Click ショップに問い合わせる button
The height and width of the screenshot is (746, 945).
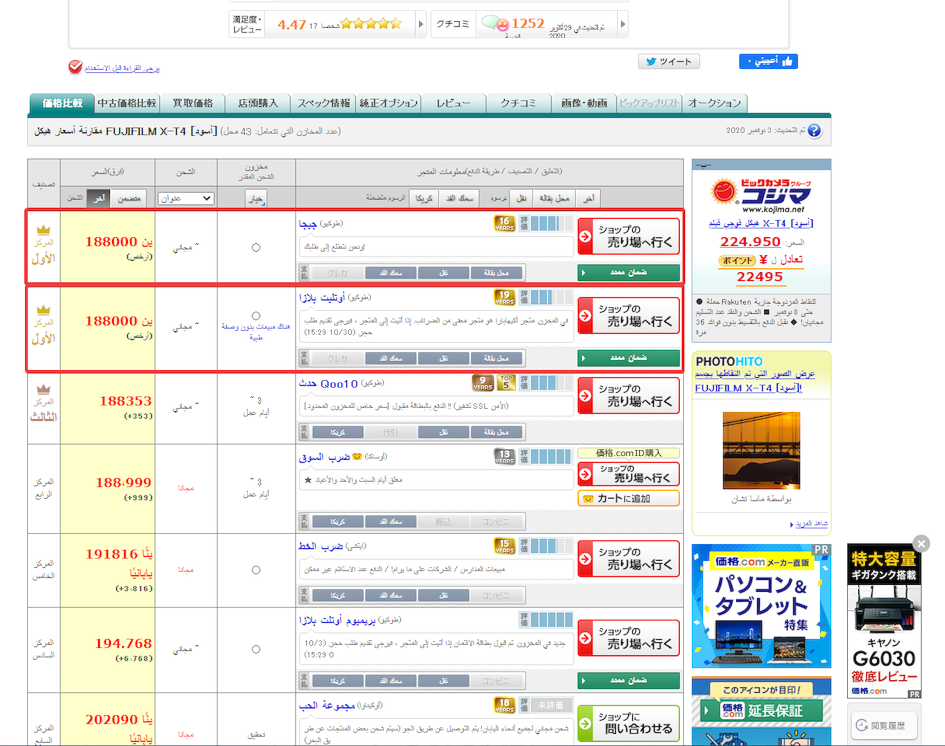[629, 723]
